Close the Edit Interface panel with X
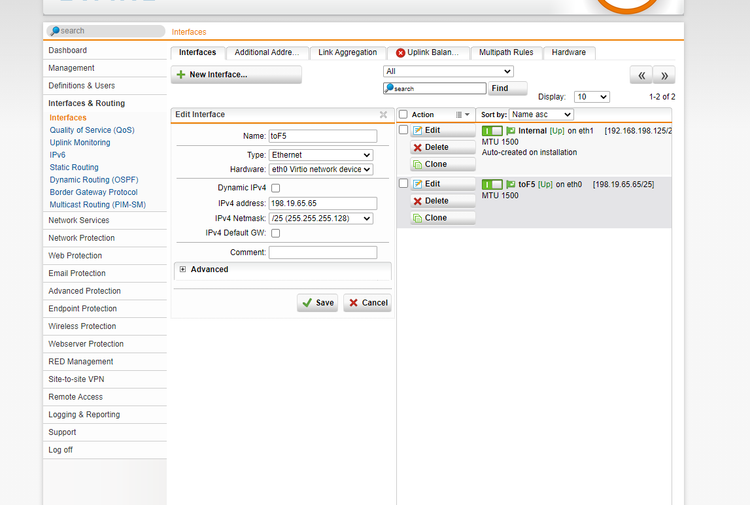 click(383, 114)
